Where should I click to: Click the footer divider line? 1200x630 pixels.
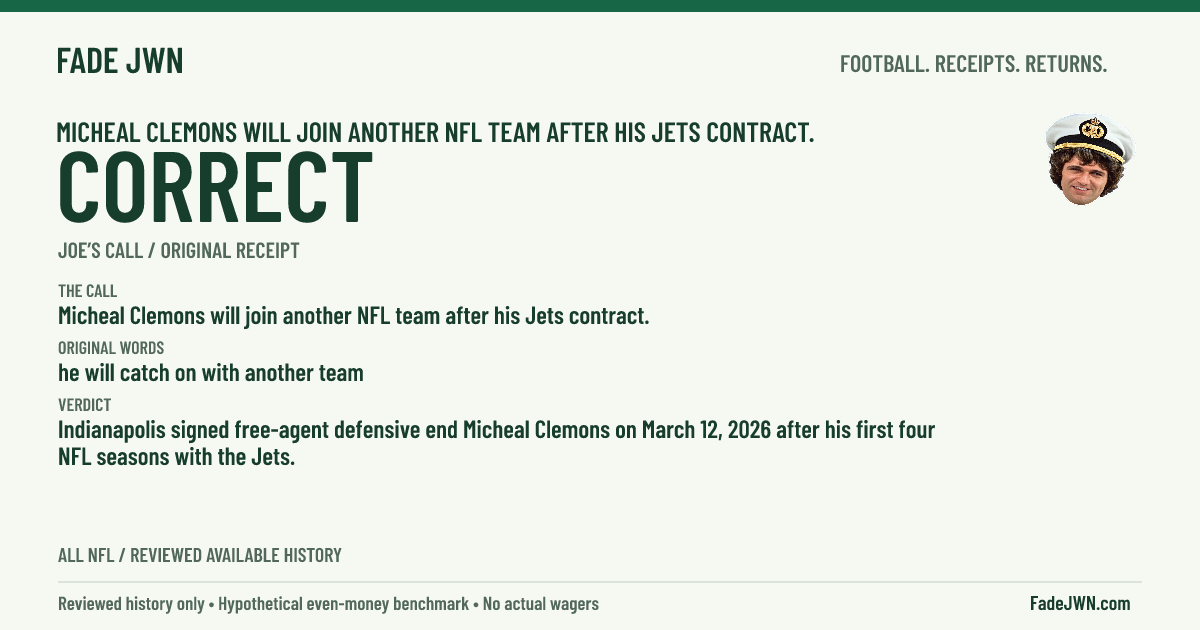pyautogui.click(x=600, y=582)
